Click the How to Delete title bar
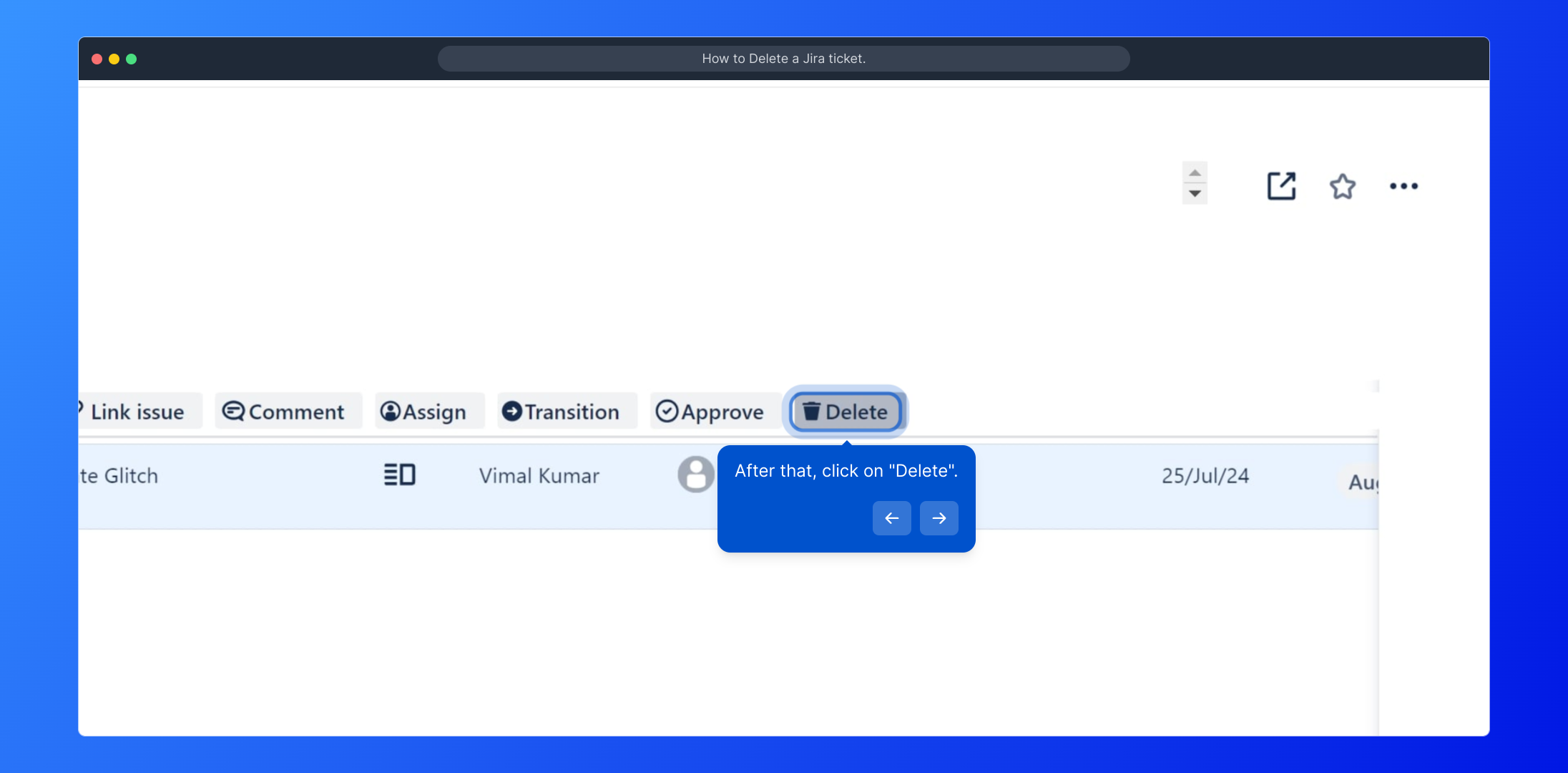Screen dimensions: 1568x773 (x=783, y=59)
